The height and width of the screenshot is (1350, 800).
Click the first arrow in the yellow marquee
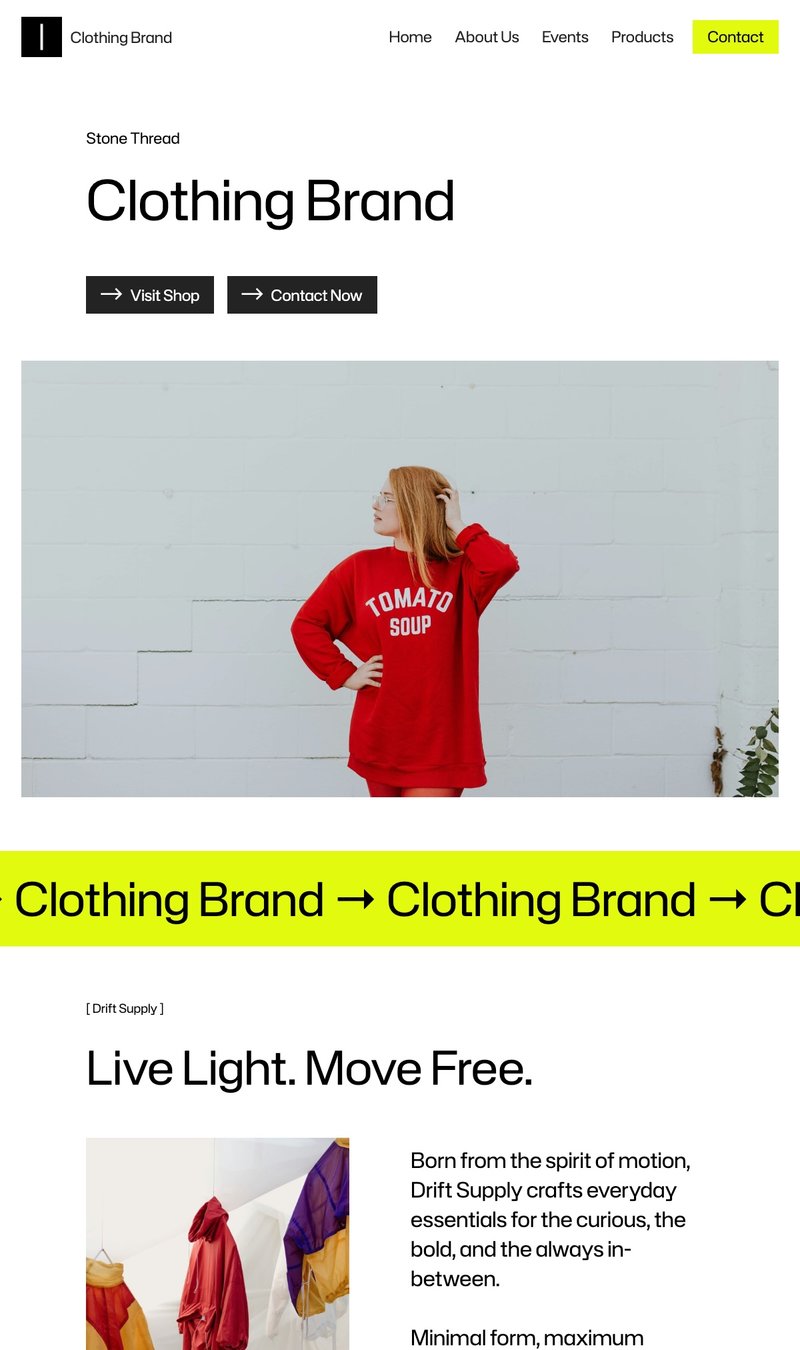(x=356, y=899)
